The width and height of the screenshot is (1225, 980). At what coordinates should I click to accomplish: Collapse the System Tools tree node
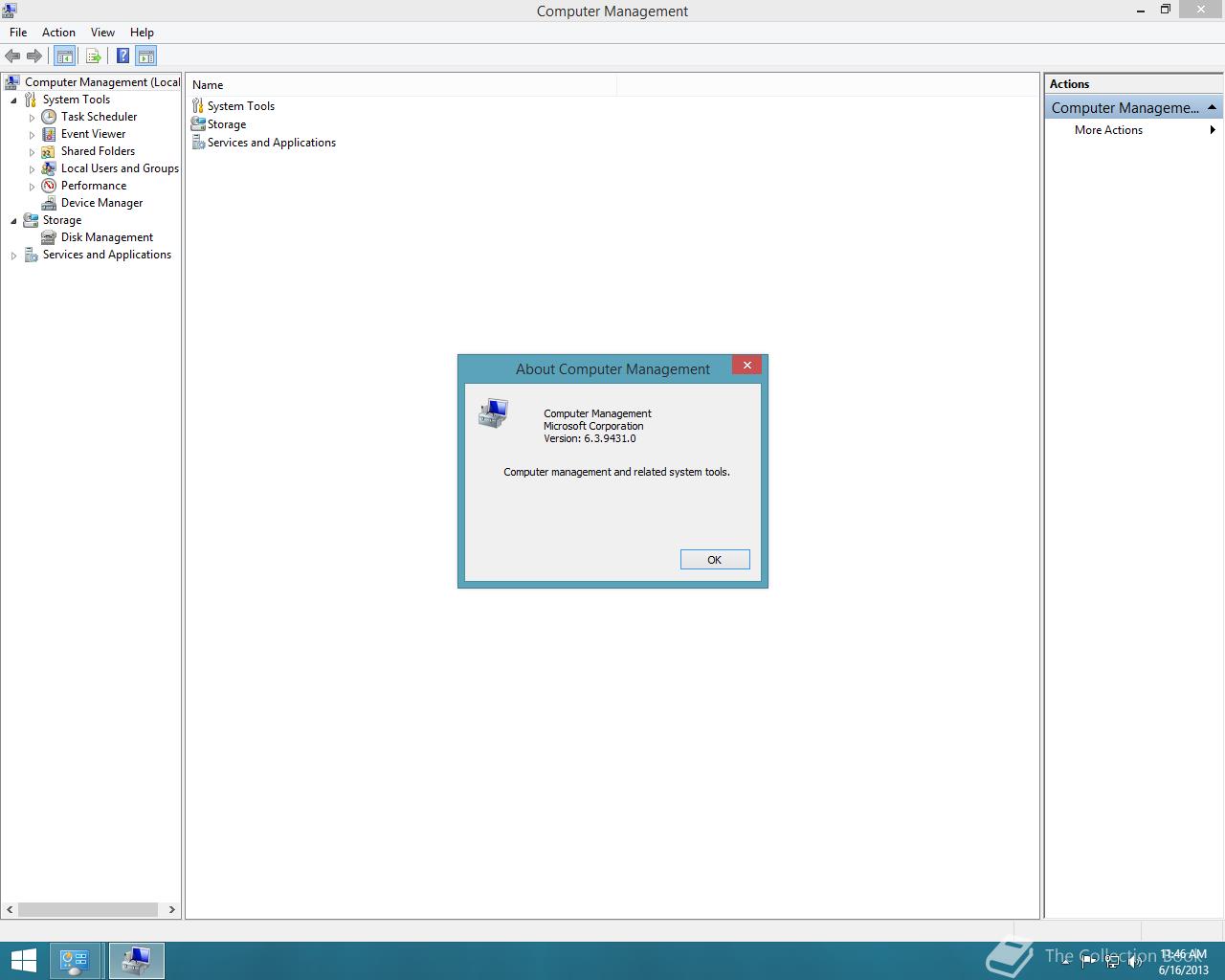[x=13, y=100]
